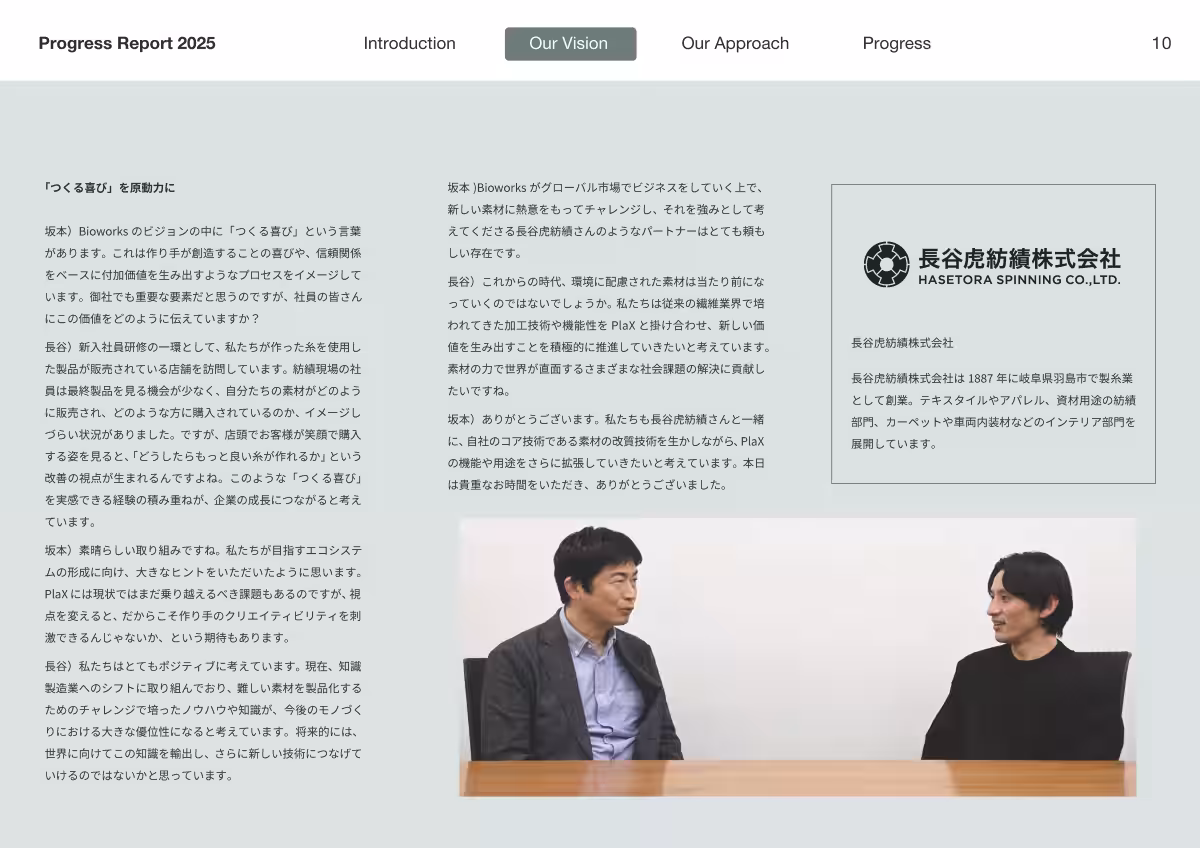
Task: Click the paragraph beginning 坂本）素晴らしい取り組み
Action: pos(203,594)
